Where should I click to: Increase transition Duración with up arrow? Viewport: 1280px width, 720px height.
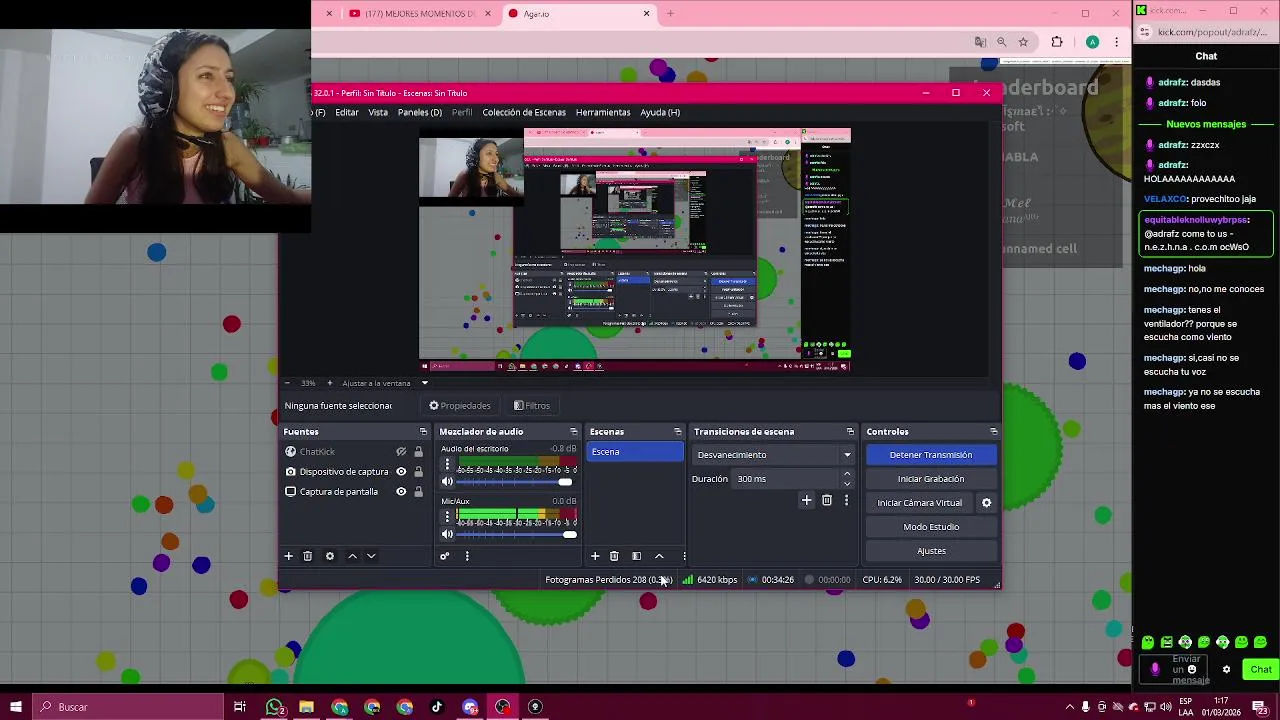click(x=847, y=474)
